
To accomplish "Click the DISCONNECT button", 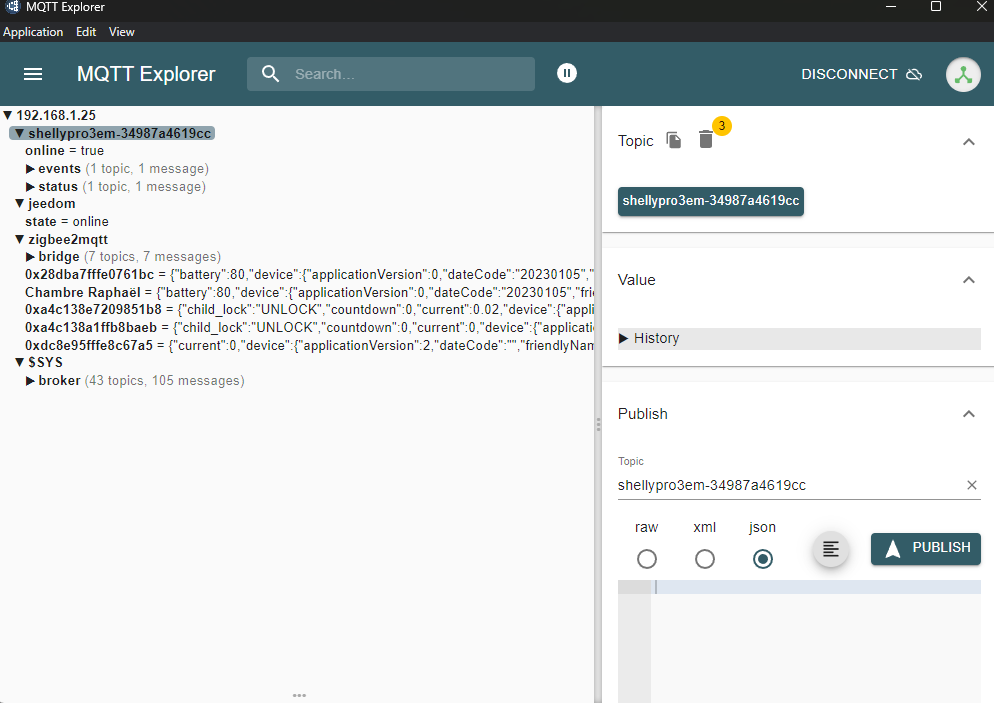I will [862, 74].
